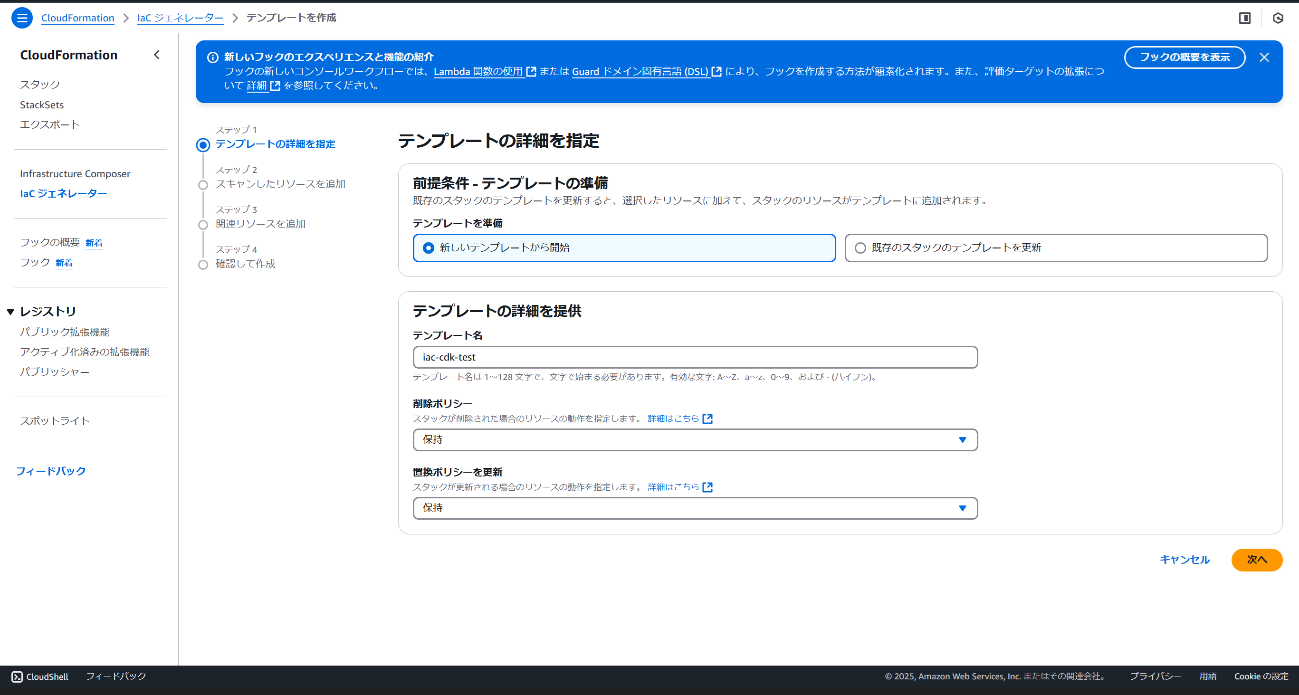The width and height of the screenshot is (1299, 695).
Task: Click the info icon in the blue banner
Action: [211, 58]
